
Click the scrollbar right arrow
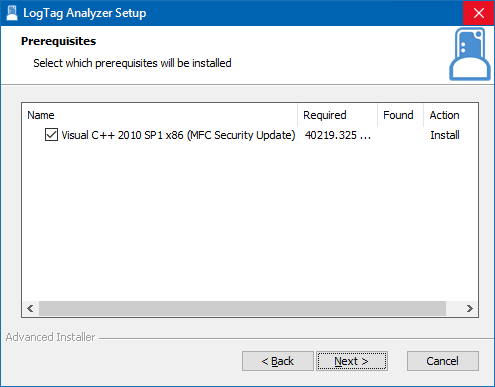pos(470,308)
